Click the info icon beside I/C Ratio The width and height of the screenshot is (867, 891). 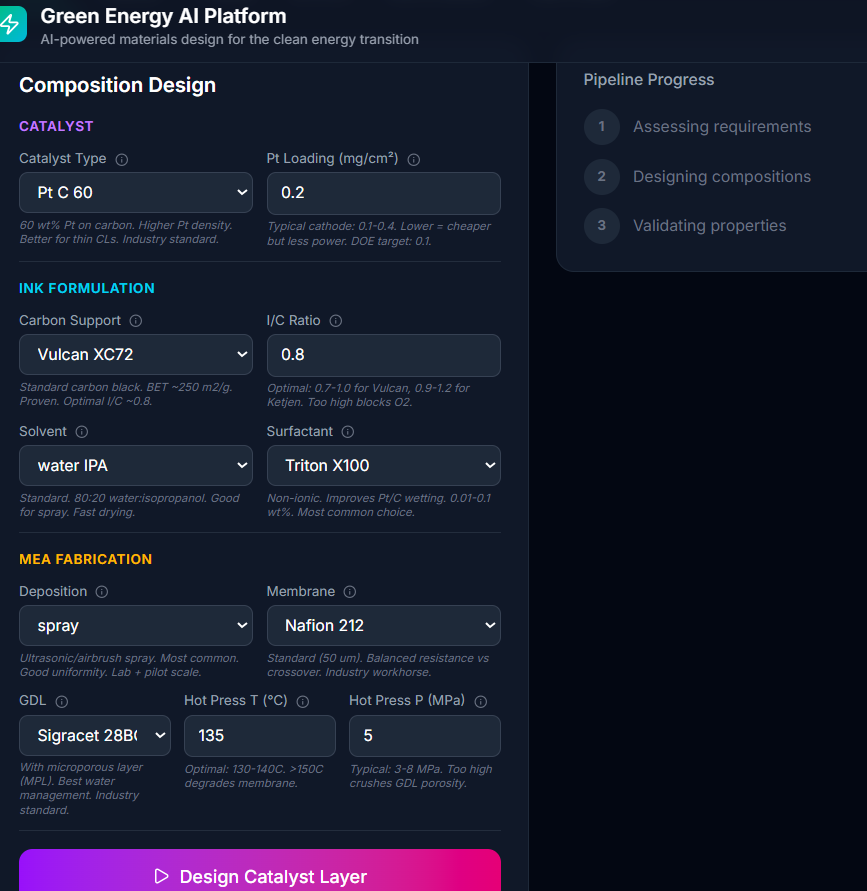336,321
